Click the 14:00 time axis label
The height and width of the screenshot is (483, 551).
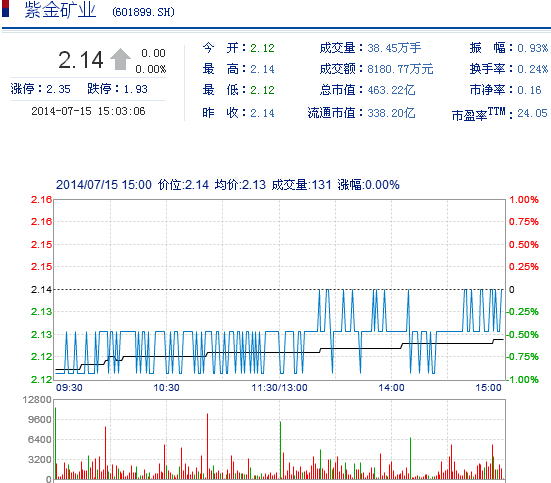(x=391, y=387)
